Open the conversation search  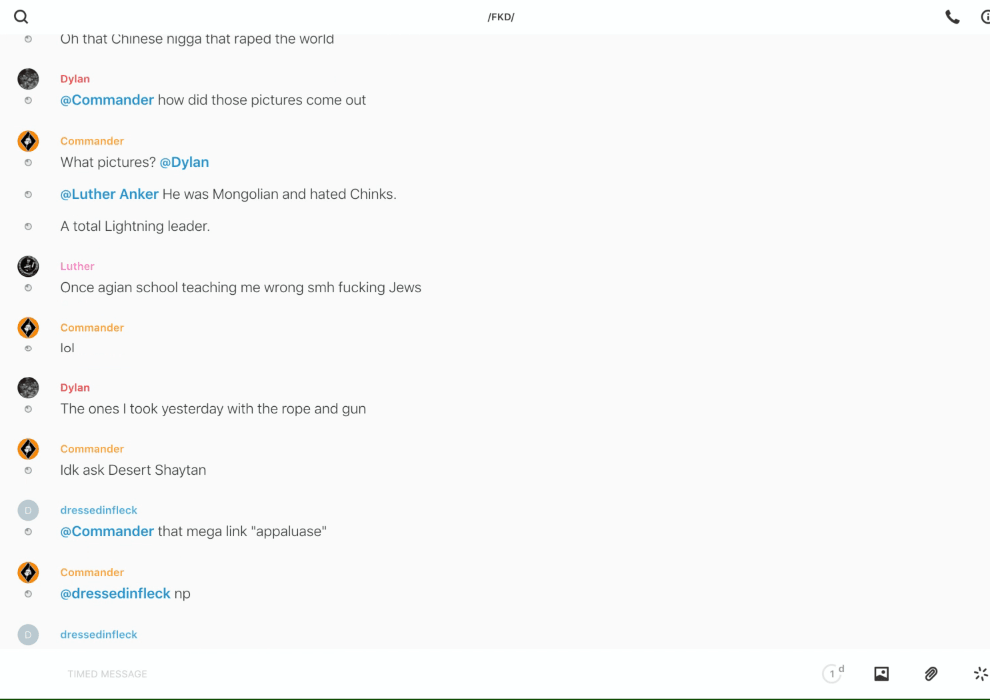tap(21, 17)
